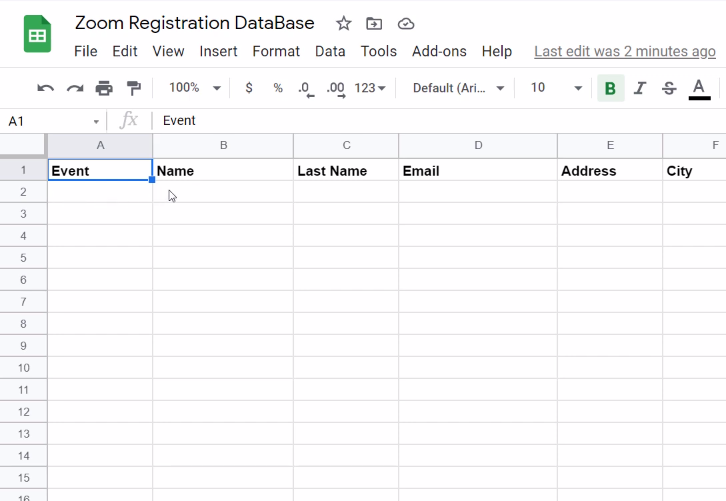This screenshot has width=726, height=501.
Task: Open the Format menu
Action: 276,51
